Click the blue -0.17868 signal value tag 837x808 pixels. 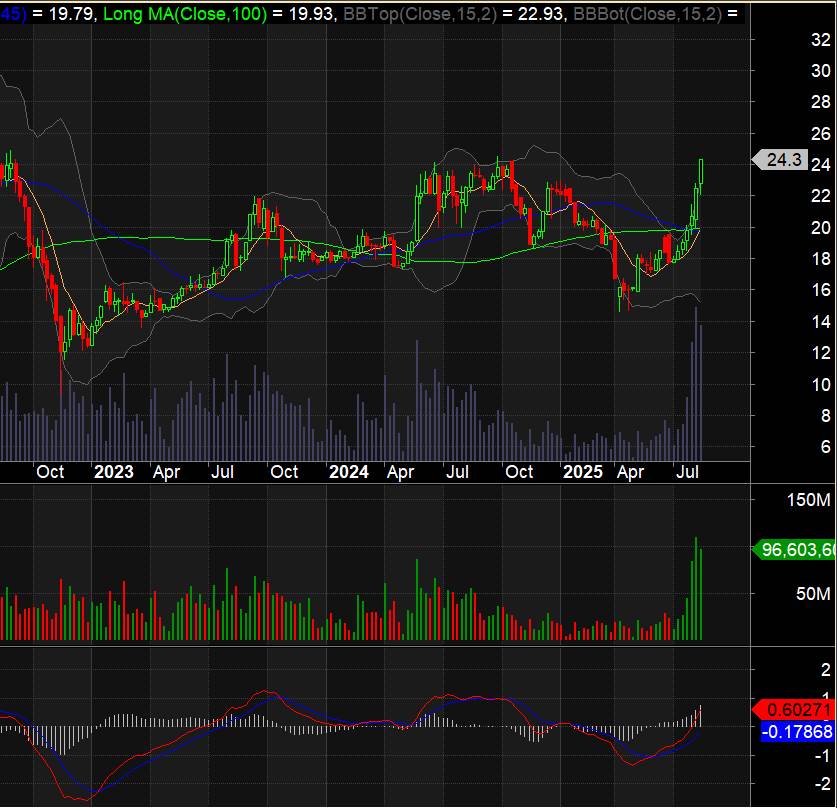point(797,732)
